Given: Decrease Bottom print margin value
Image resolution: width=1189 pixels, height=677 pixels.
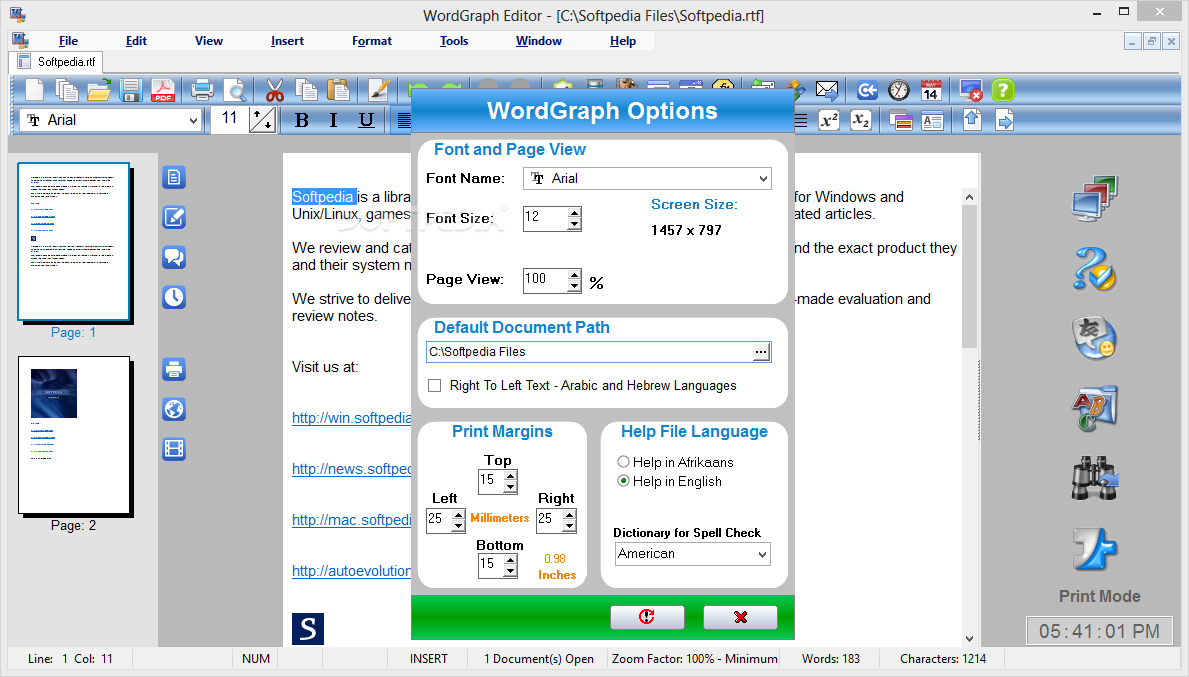Looking at the screenshot, I should [510, 571].
